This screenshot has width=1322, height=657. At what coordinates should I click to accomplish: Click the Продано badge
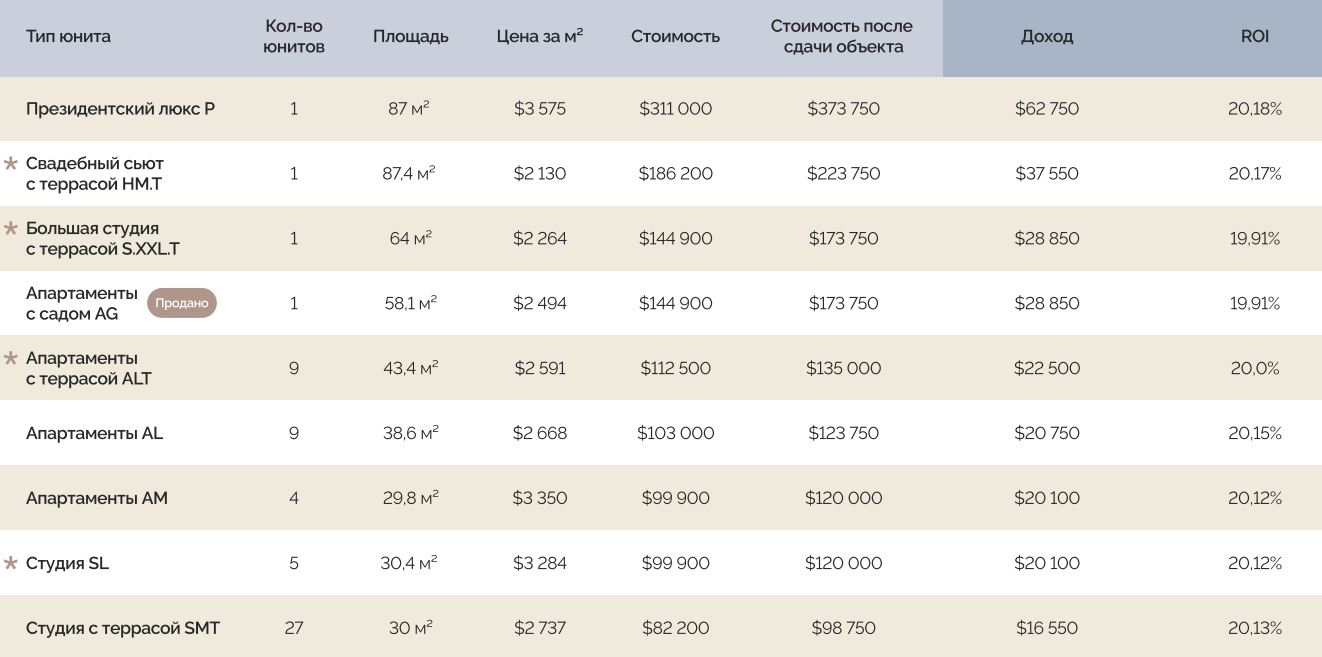click(182, 303)
